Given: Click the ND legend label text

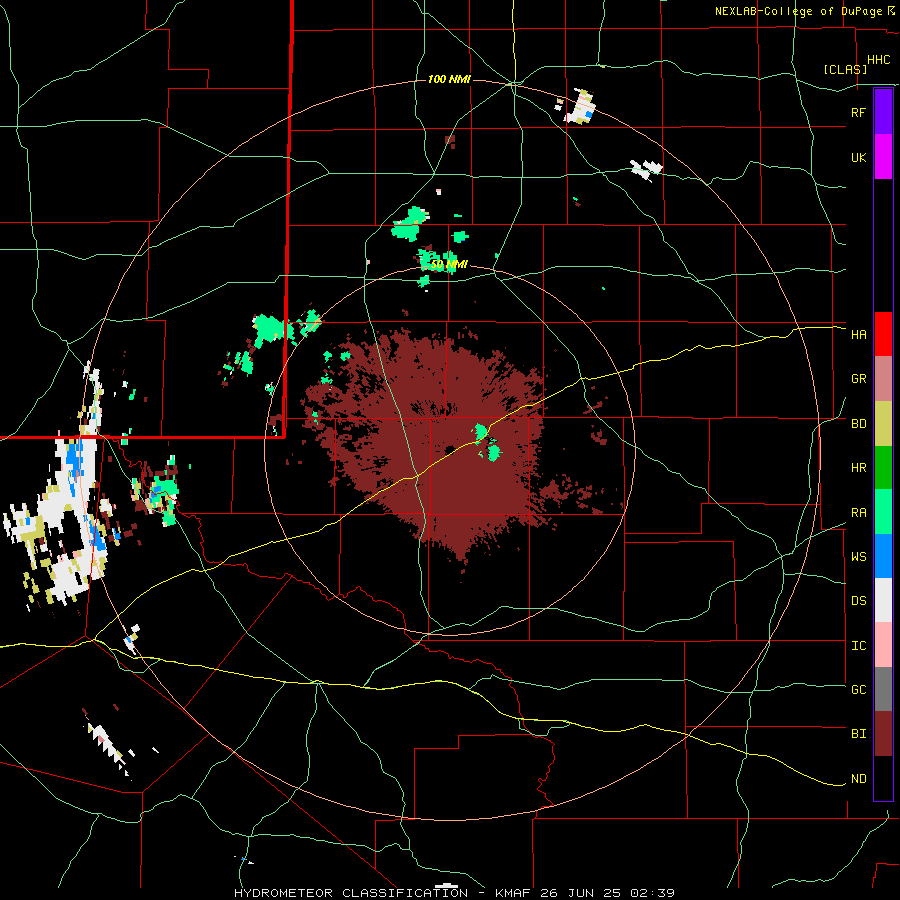Looking at the screenshot, I should (x=858, y=779).
